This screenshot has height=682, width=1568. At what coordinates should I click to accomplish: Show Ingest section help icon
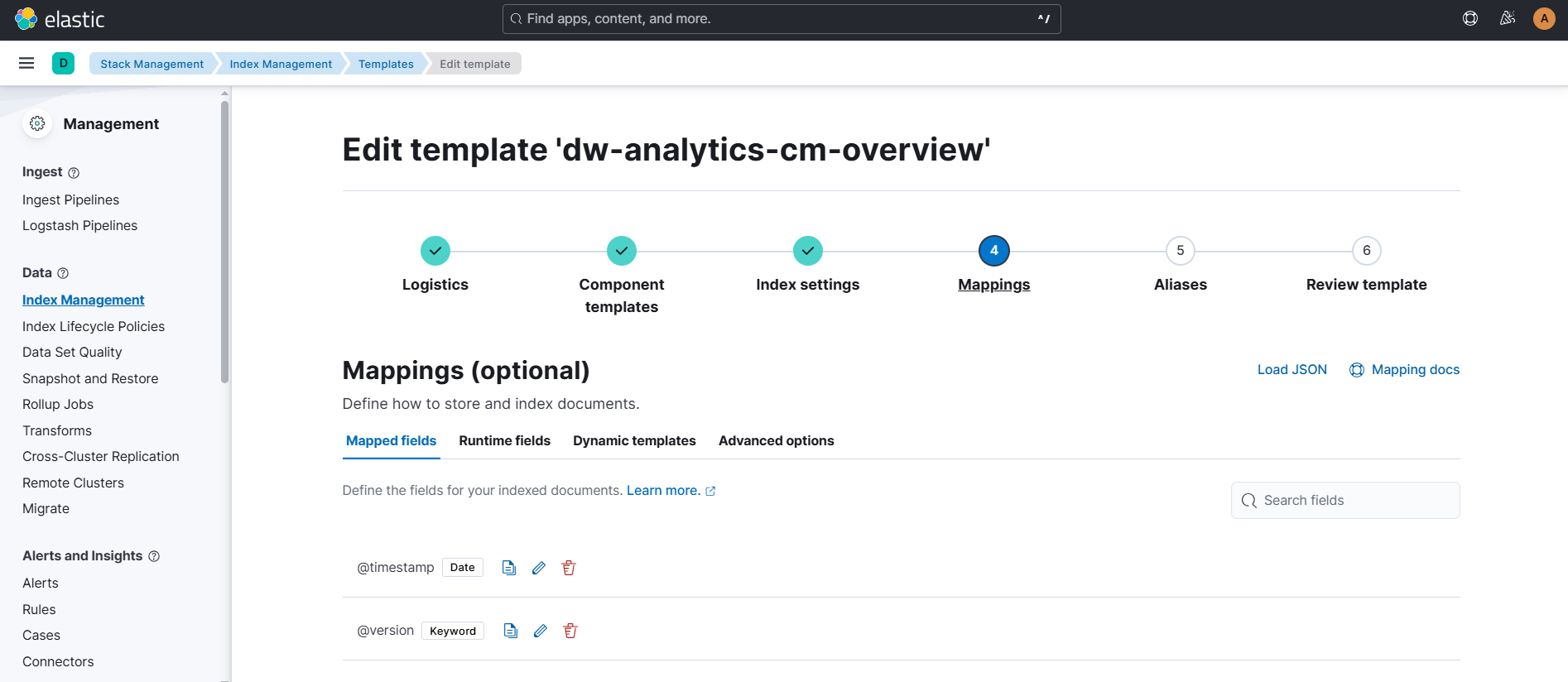pyautogui.click(x=74, y=173)
